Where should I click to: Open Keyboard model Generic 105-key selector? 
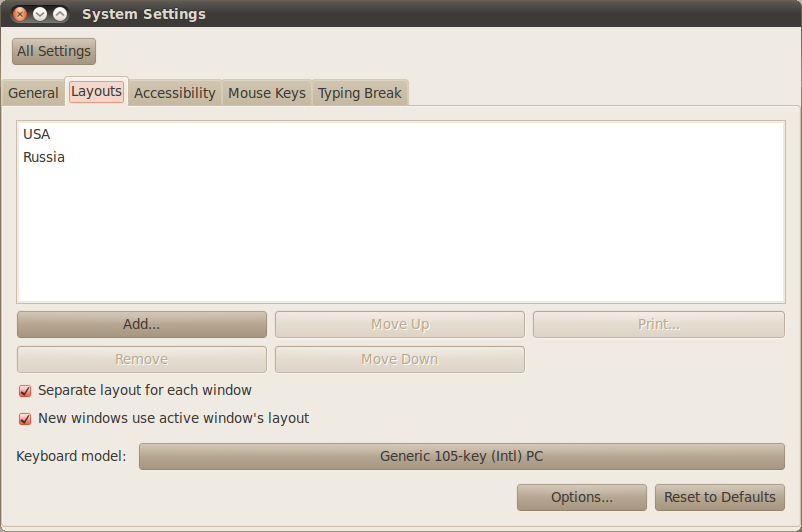tap(462, 456)
